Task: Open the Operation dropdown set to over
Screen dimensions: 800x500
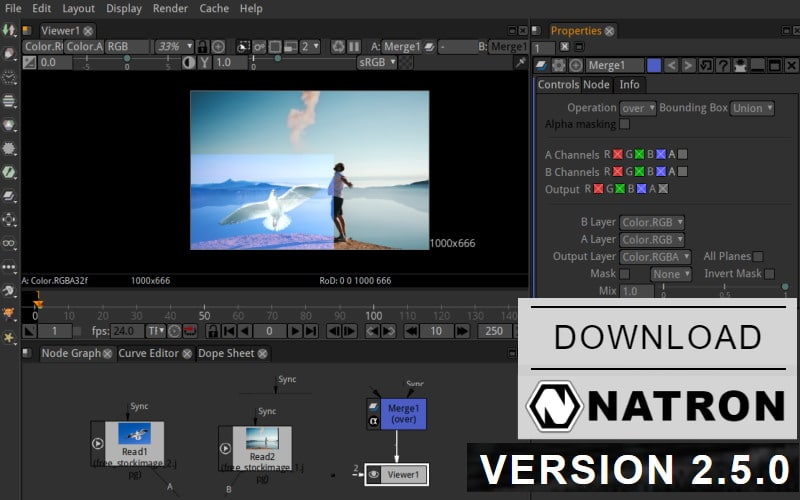Action: pos(637,108)
